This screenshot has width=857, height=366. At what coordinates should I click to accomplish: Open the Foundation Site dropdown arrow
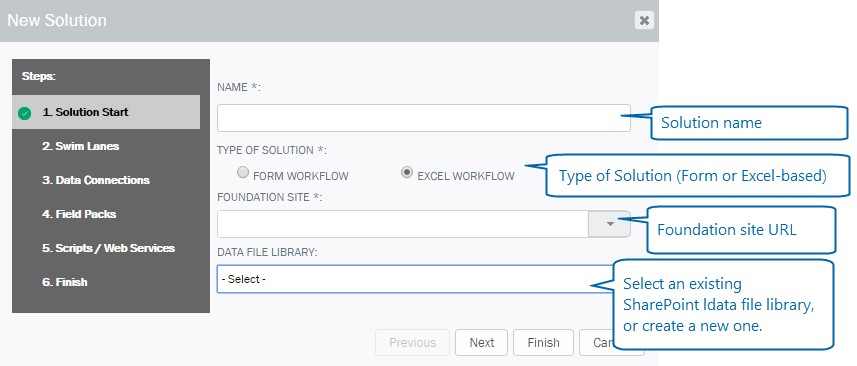tap(609, 224)
